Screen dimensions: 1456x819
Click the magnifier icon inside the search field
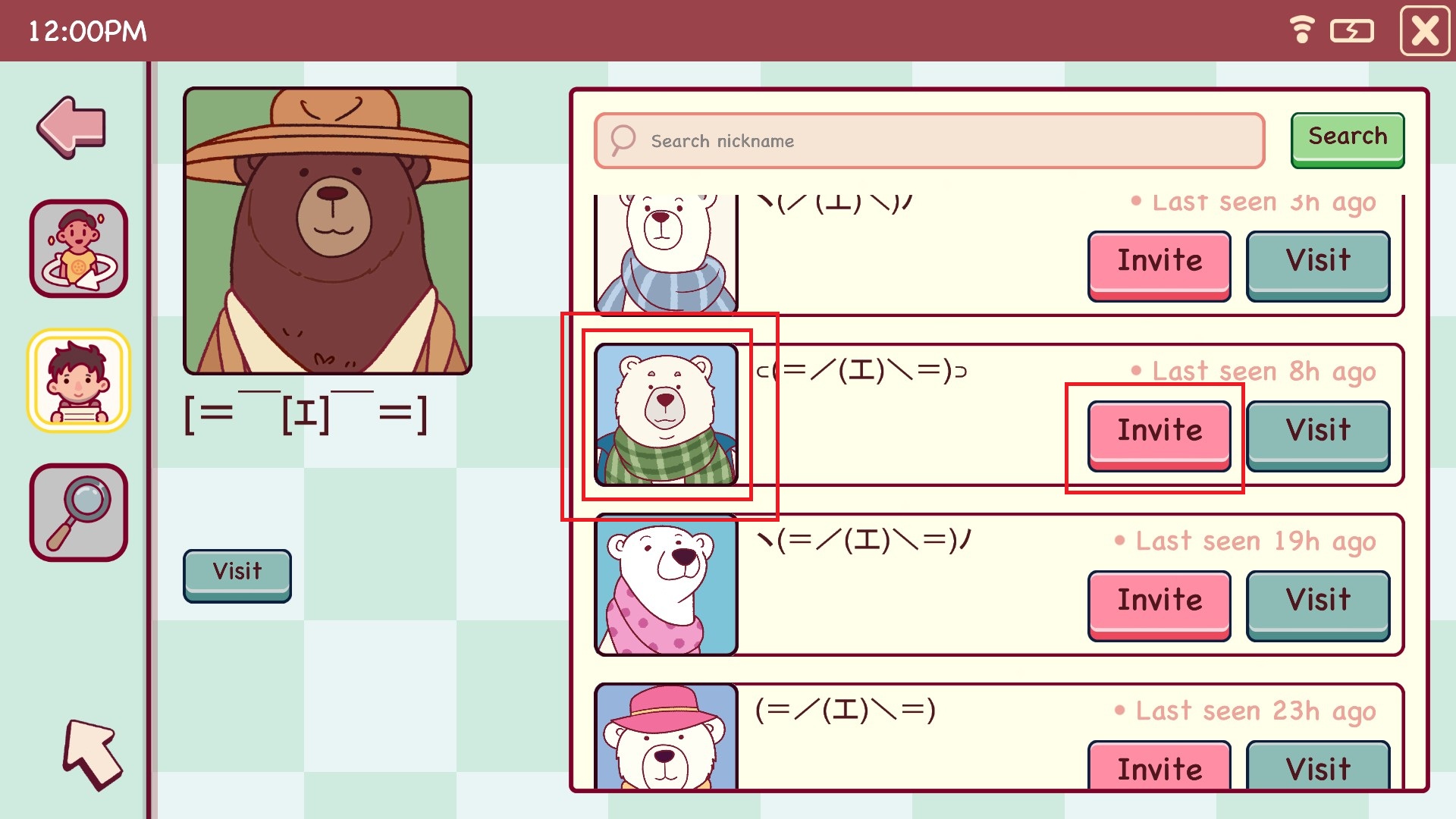[x=623, y=140]
